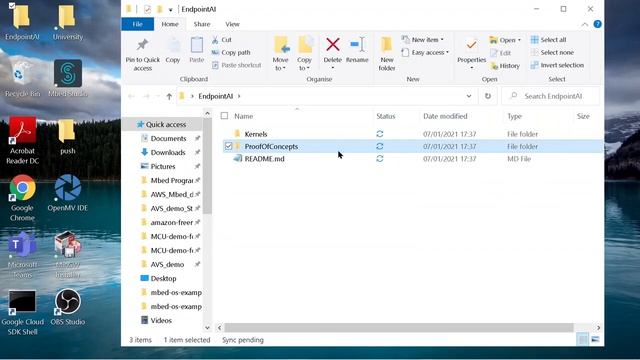Open Google Chrome desktop shortcut
640x360 pixels.
coord(22,198)
